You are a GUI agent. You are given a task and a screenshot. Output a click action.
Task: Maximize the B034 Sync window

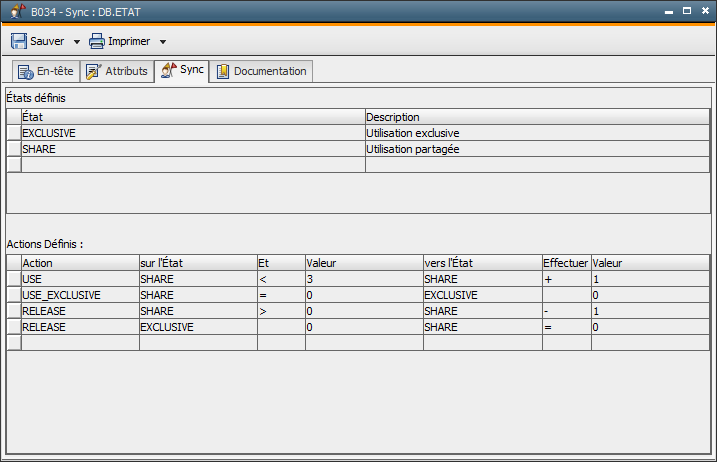tap(686, 10)
